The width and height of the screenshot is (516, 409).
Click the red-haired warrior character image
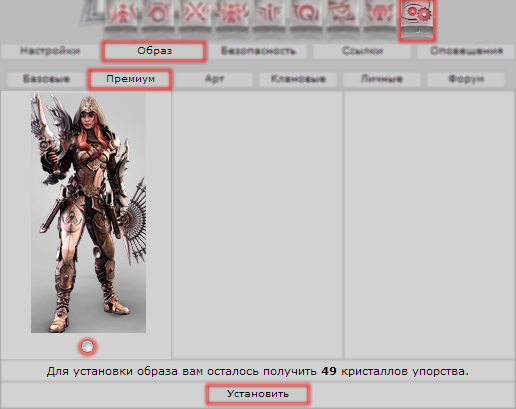88,213
